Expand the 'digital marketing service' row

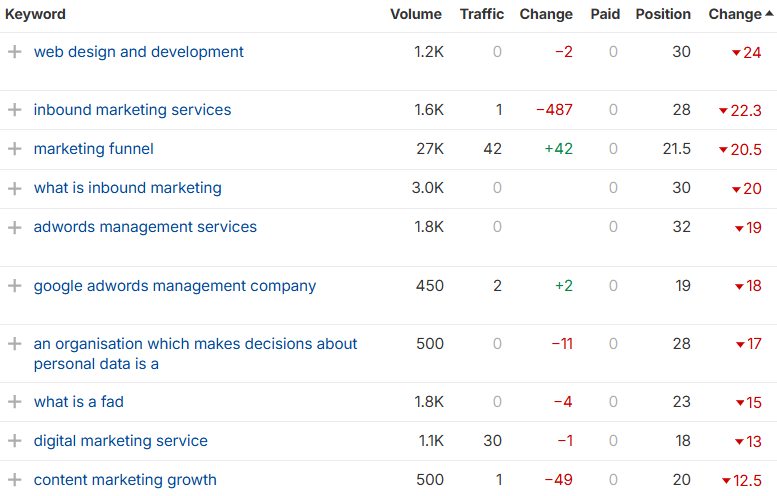tap(15, 441)
